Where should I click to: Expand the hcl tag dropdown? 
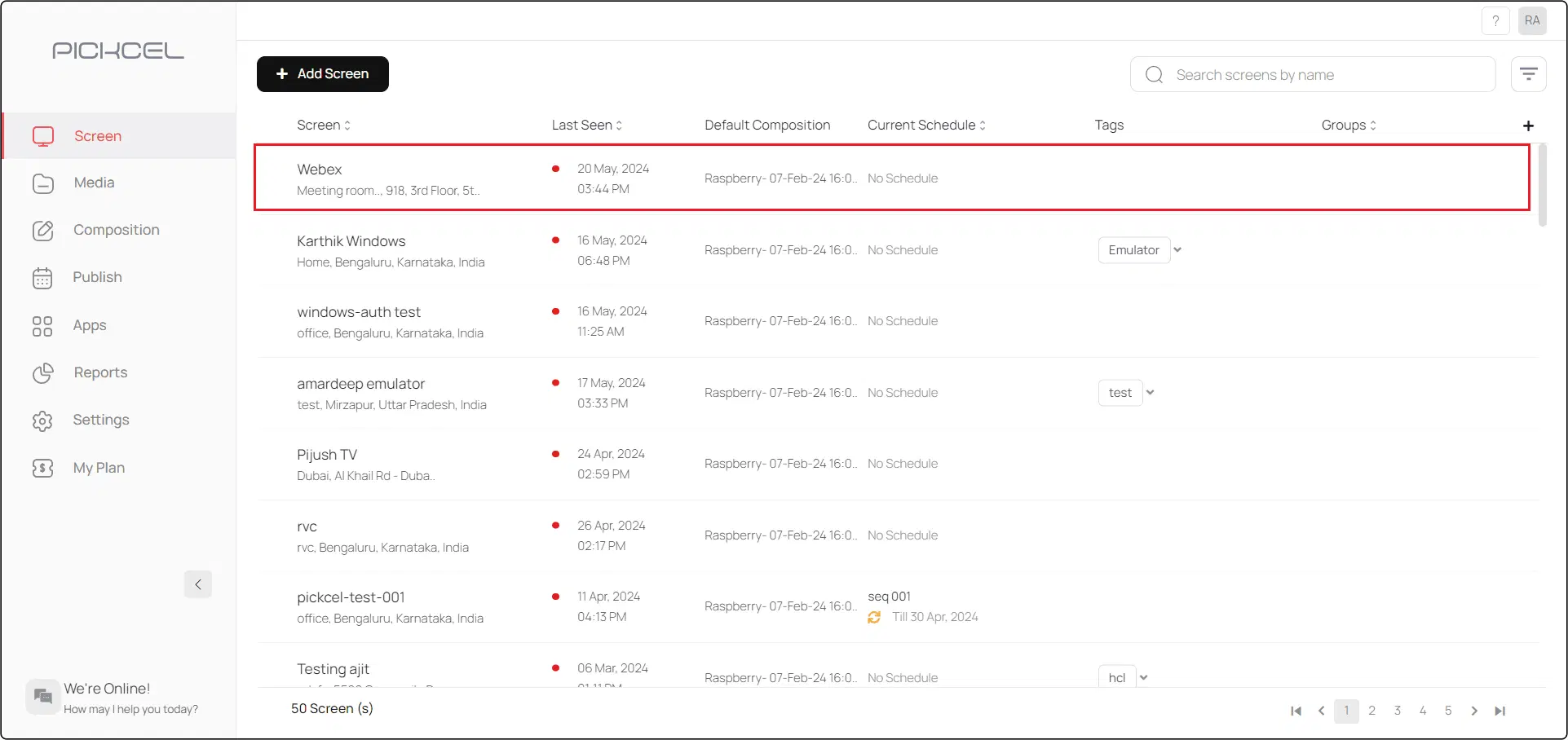1143,676
